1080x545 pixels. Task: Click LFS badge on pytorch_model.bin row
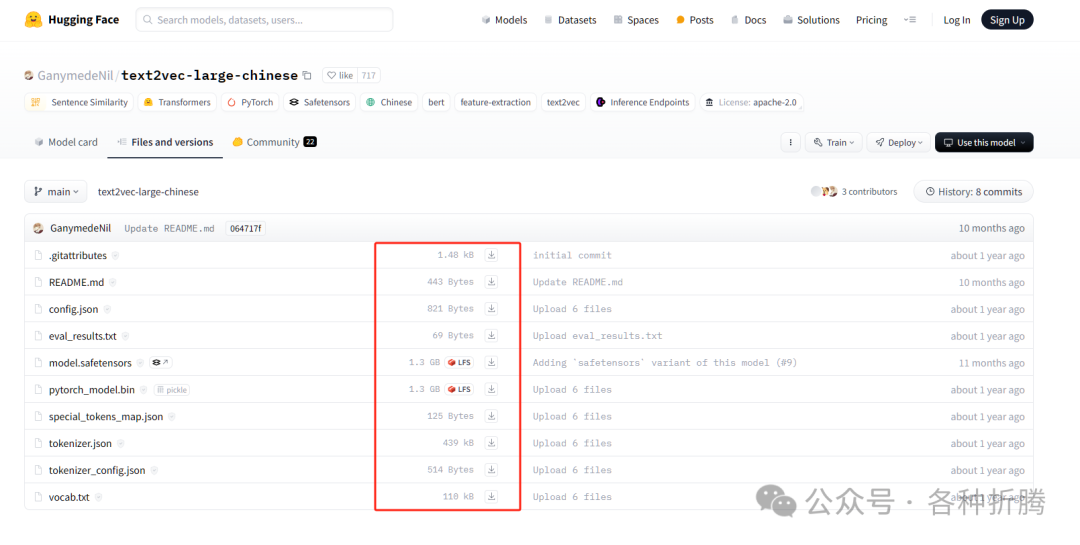[x=459, y=389]
